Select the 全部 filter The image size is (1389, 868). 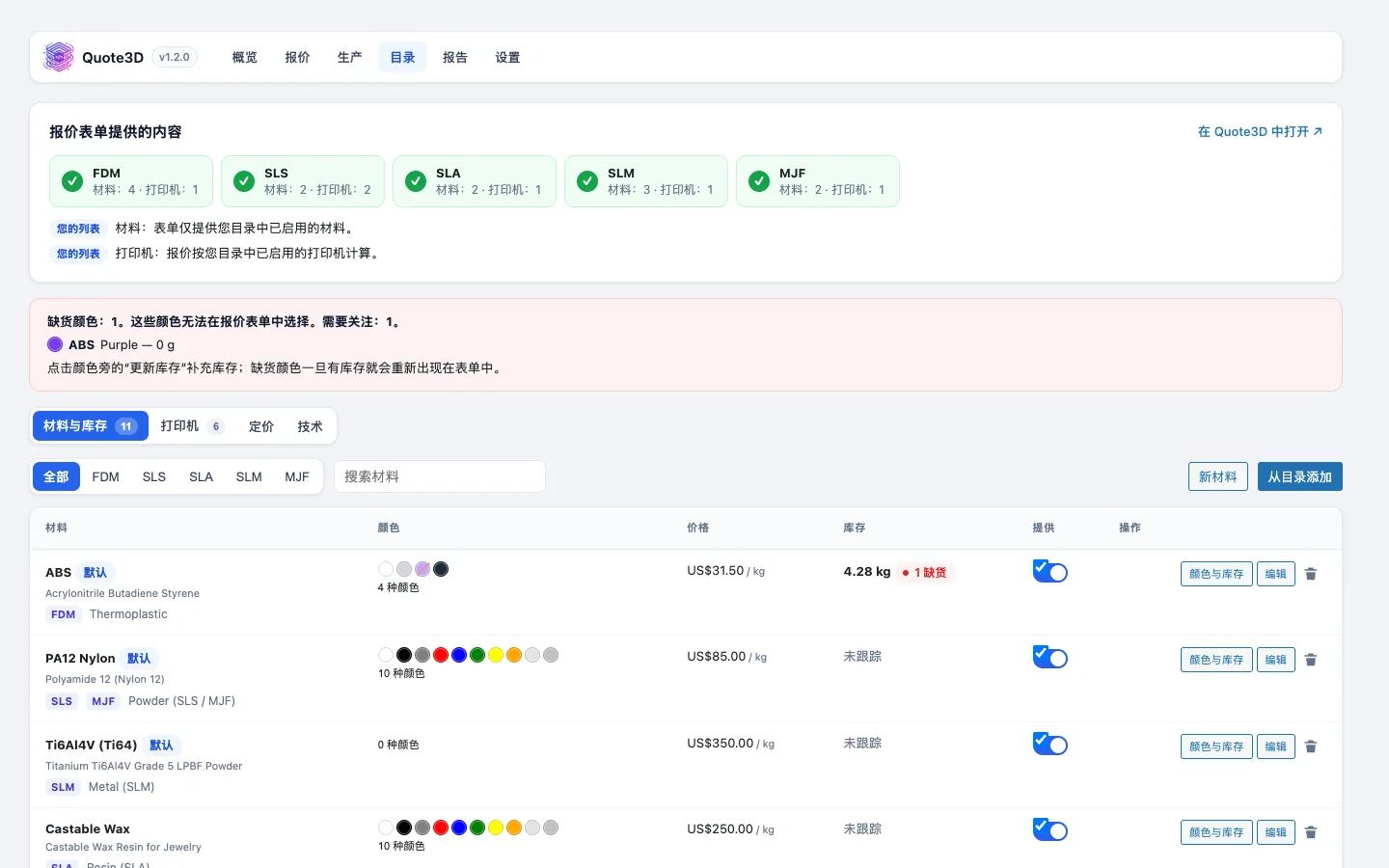click(x=56, y=476)
